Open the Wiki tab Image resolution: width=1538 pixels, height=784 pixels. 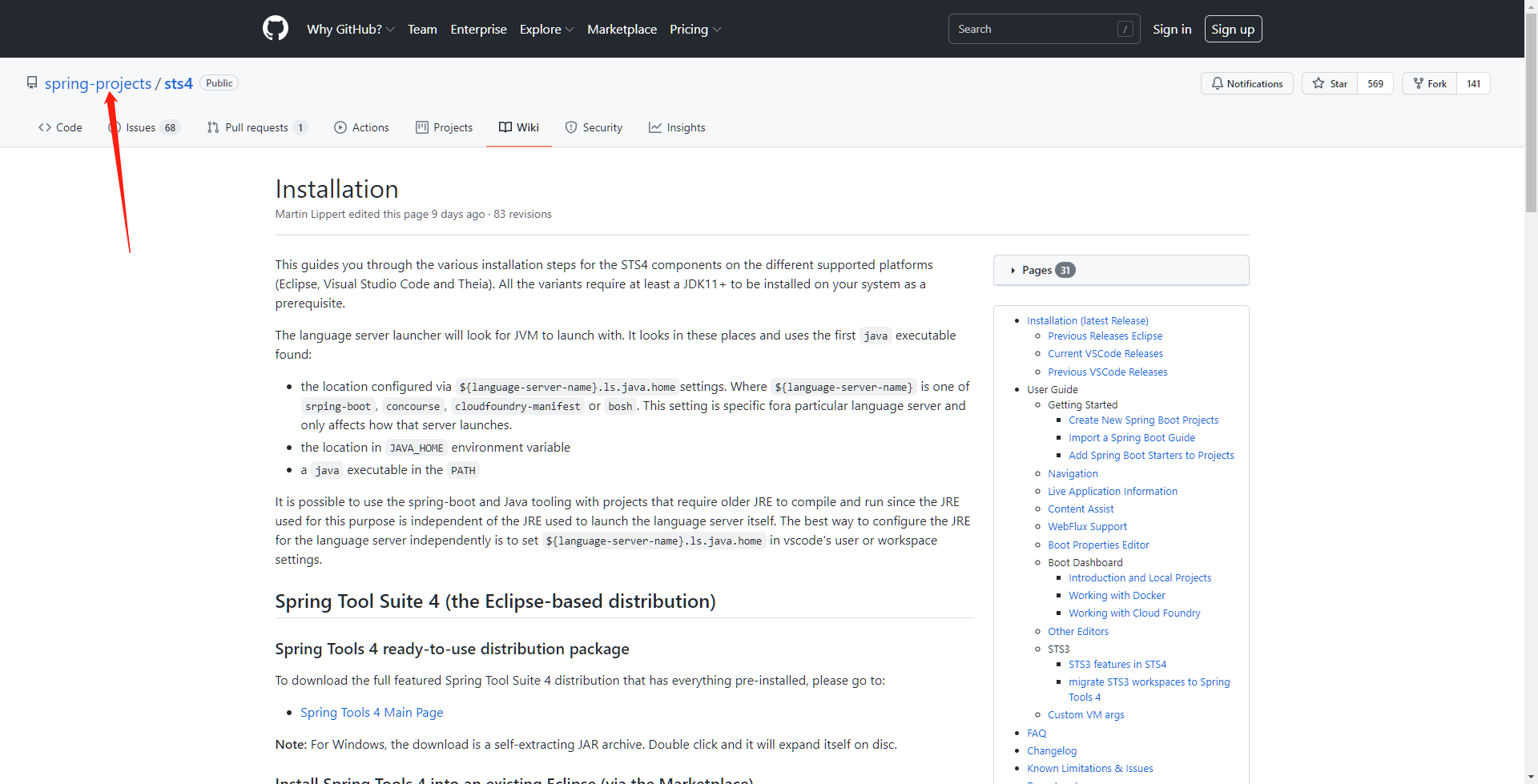tap(519, 127)
